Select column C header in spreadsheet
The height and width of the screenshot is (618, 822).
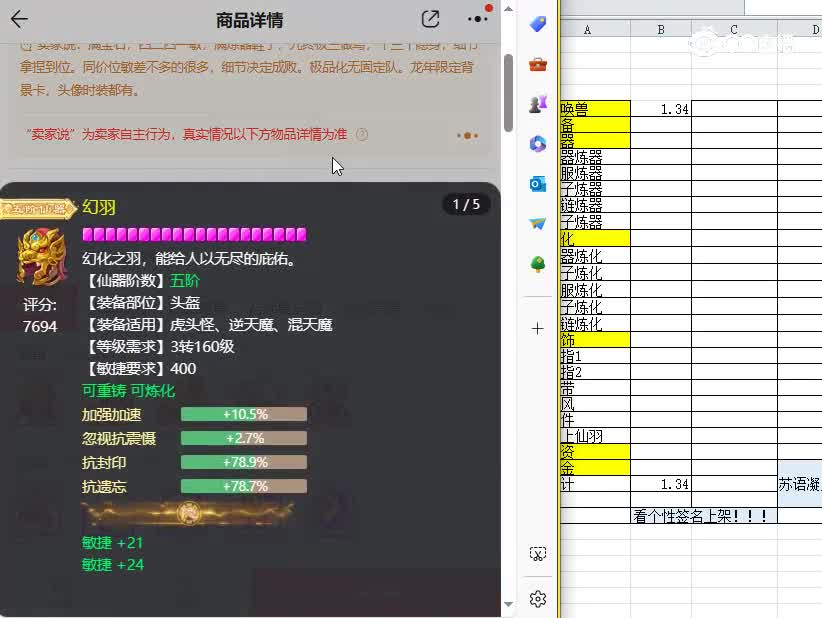pos(734,29)
